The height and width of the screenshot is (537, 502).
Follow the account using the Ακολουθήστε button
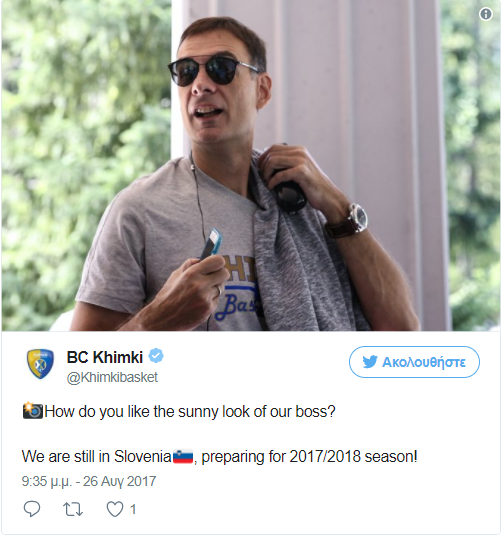coord(414,362)
